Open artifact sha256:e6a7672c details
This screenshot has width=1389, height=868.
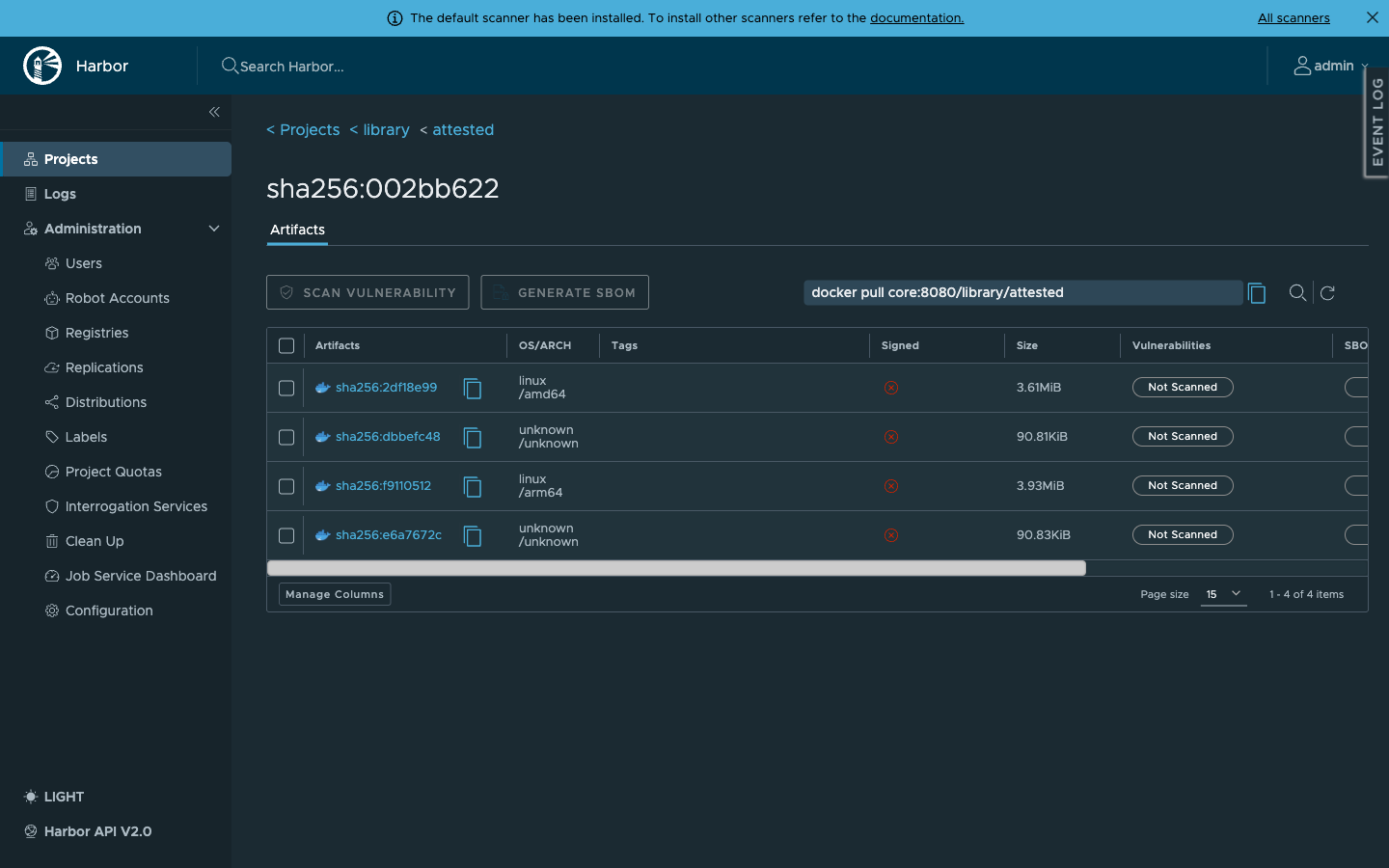pos(389,535)
